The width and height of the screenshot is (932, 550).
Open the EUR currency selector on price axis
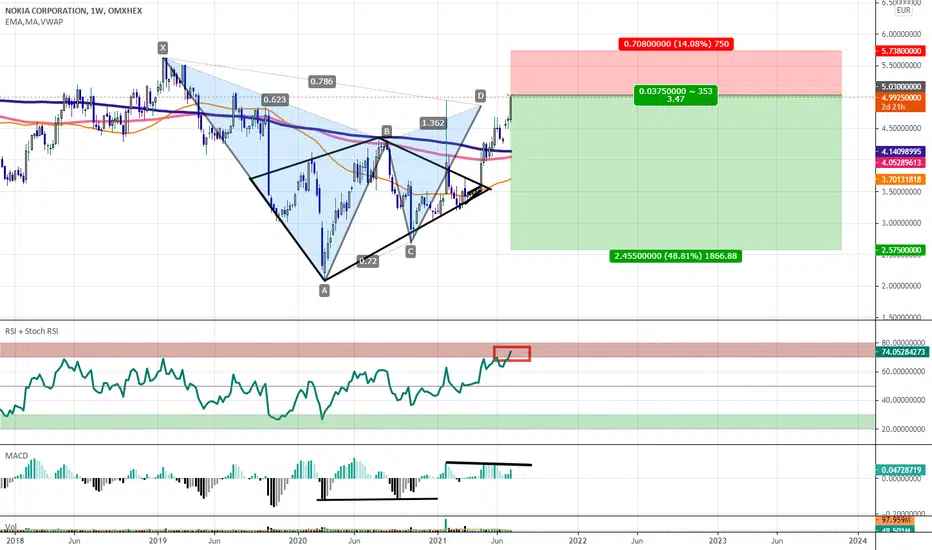click(x=903, y=10)
